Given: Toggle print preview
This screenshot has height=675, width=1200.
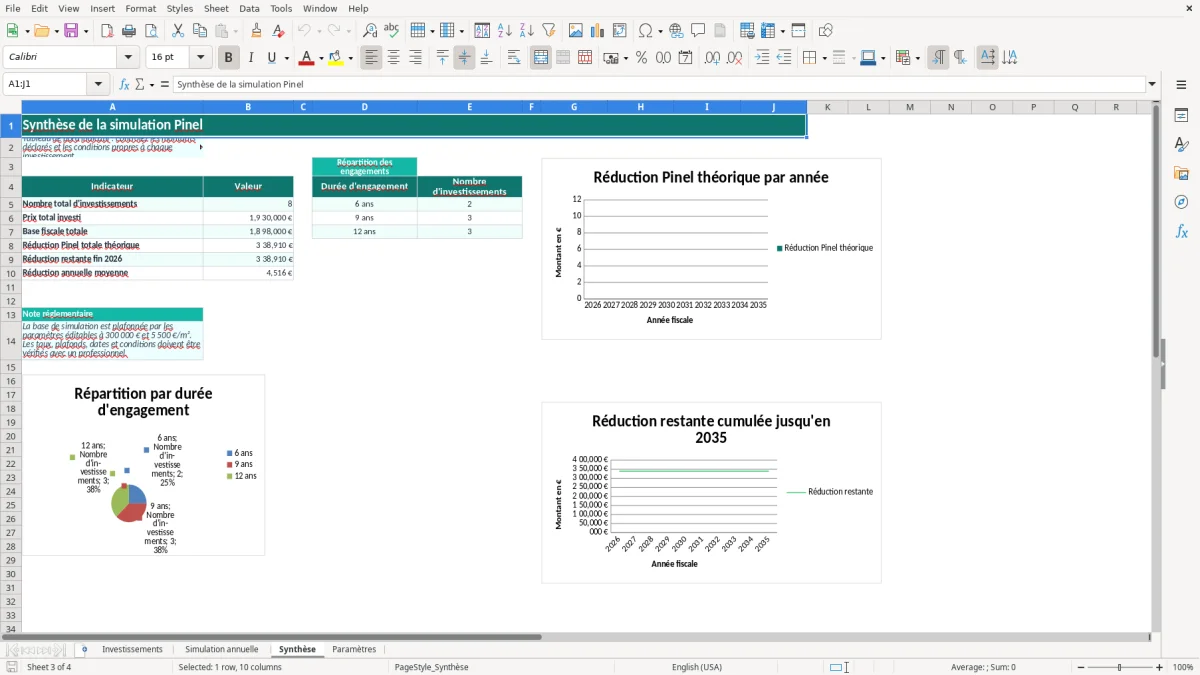Looking at the screenshot, I should pyautogui.click(x=150, y=31).
